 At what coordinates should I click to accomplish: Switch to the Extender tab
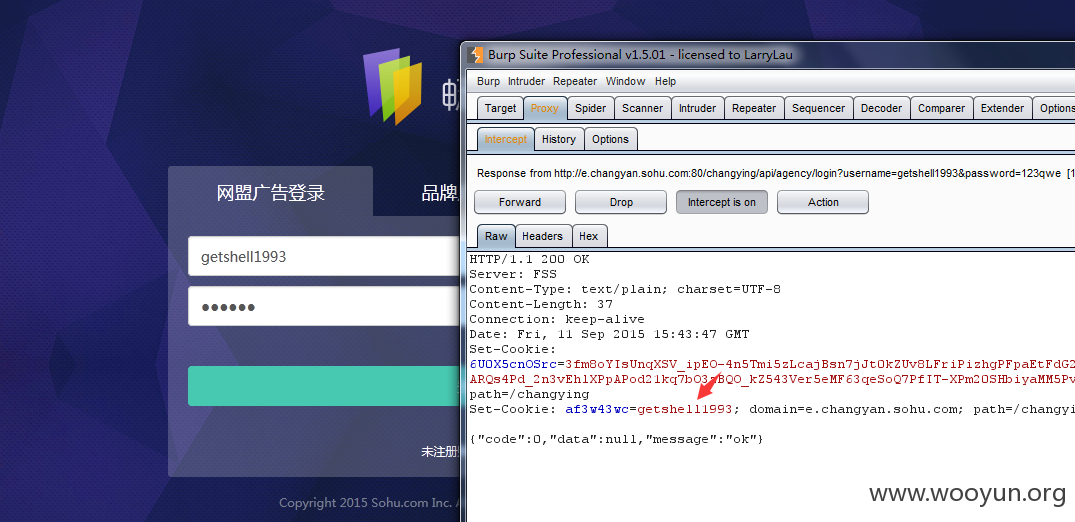point(1002,108)
